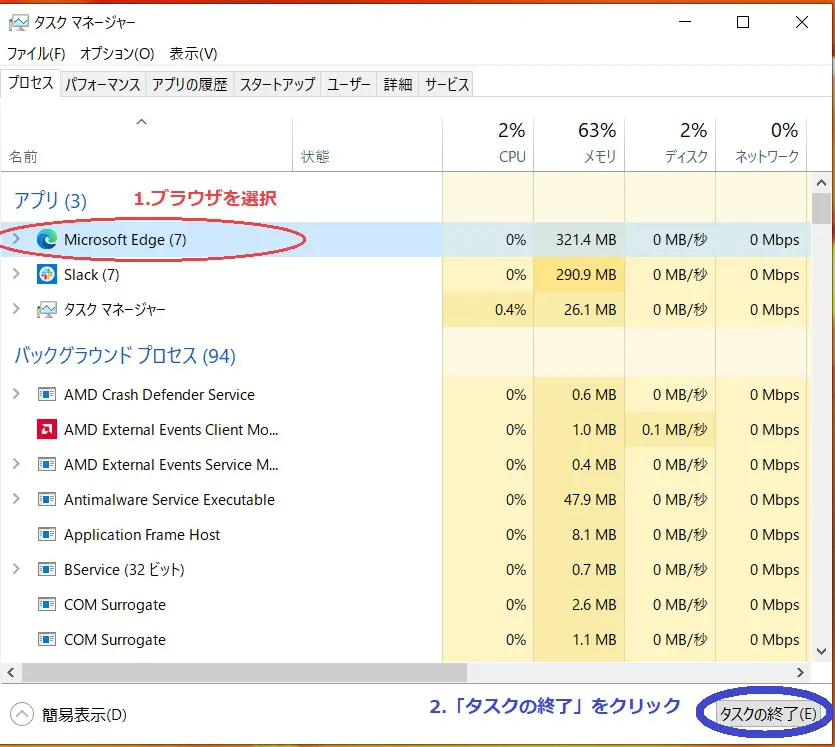Select the Slack (7) row name
This screenshot has height=747, width=835.
tap(92, 275)
